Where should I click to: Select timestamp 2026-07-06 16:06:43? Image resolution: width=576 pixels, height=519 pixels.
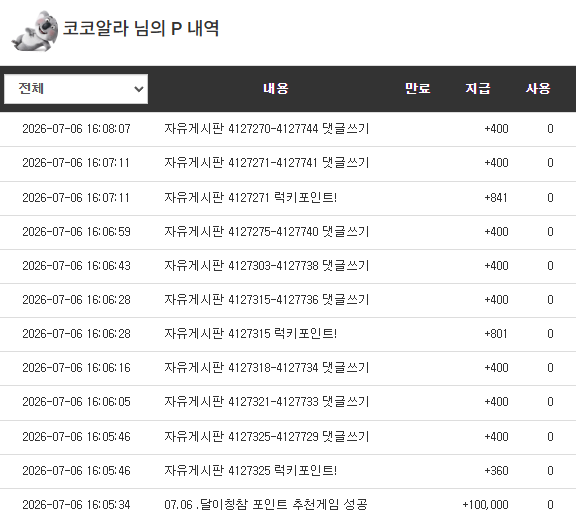coord(76,266)
